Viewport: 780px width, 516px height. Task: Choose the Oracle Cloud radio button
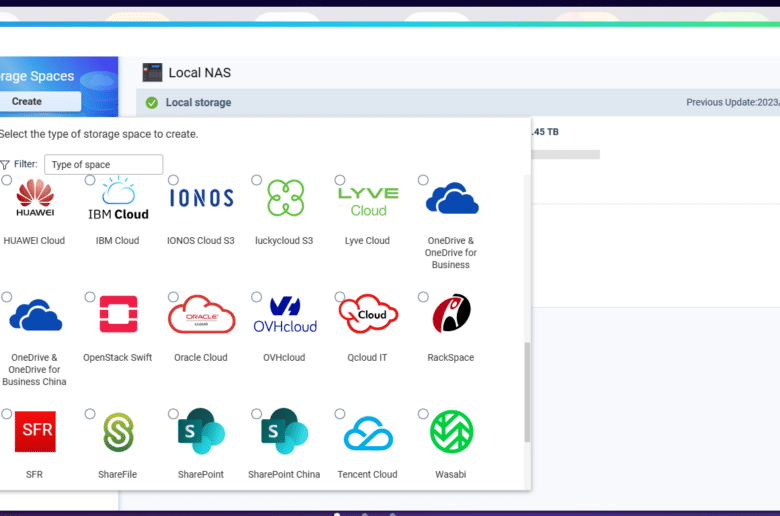(173, 297)
